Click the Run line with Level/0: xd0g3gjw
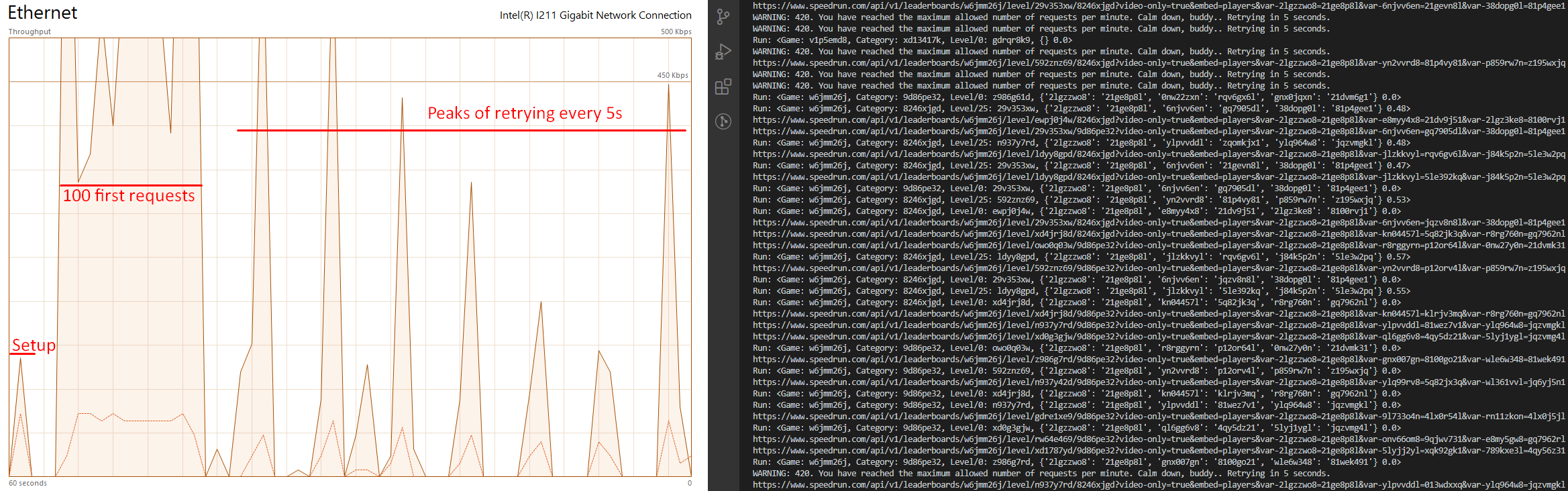Viewport: 1568px width, 491px height. click(x=1077, y=428)
